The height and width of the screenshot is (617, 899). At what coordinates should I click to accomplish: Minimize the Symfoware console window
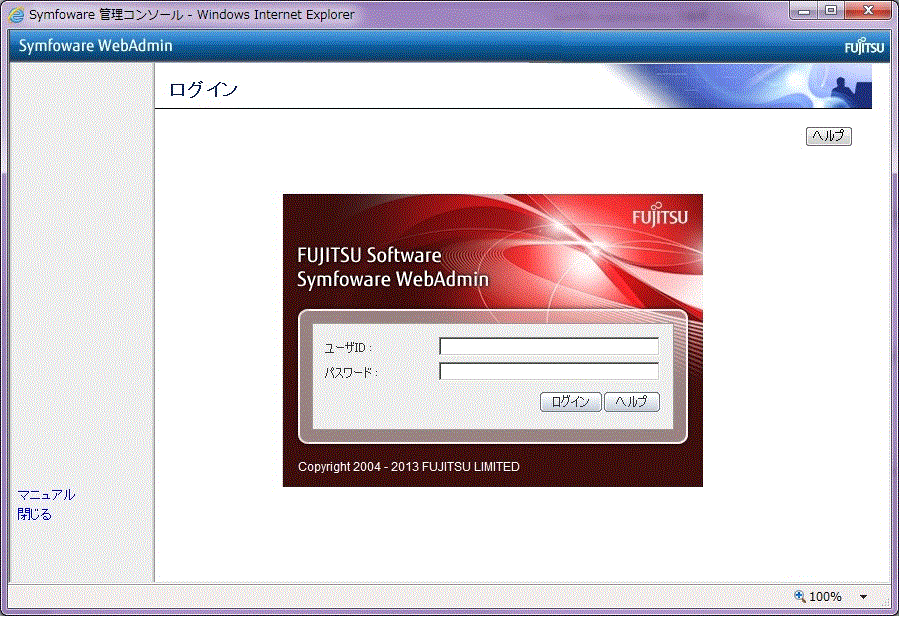click(804, 12)
